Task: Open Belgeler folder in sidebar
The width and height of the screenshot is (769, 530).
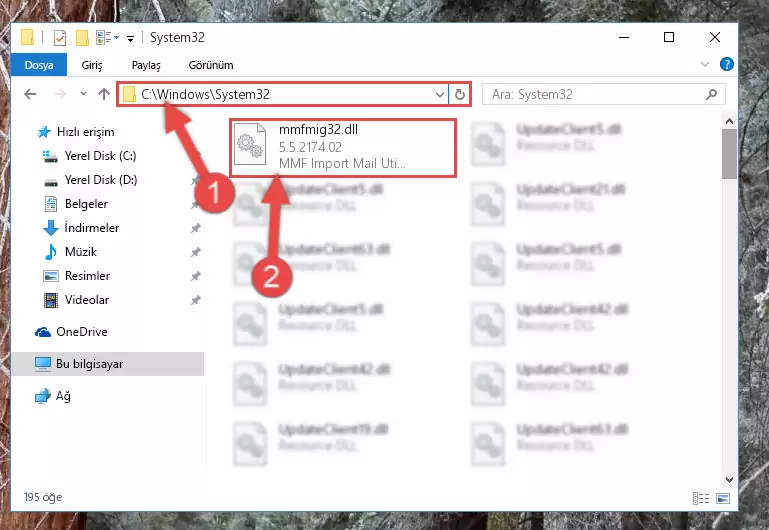Action: coord(76,204)
